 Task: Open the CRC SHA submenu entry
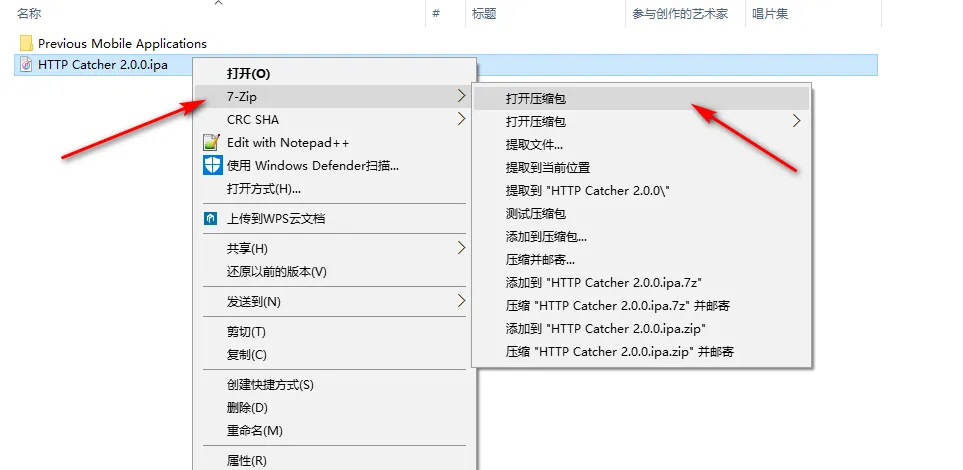pyautogui.click(x=335, y=120)
